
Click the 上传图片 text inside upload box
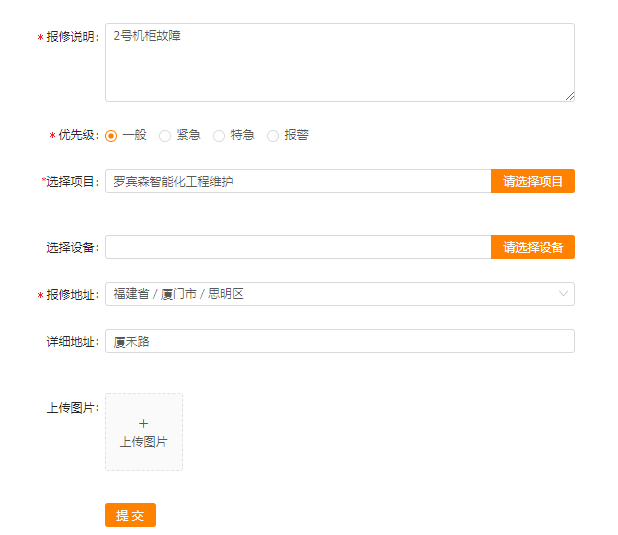[143, 442]
